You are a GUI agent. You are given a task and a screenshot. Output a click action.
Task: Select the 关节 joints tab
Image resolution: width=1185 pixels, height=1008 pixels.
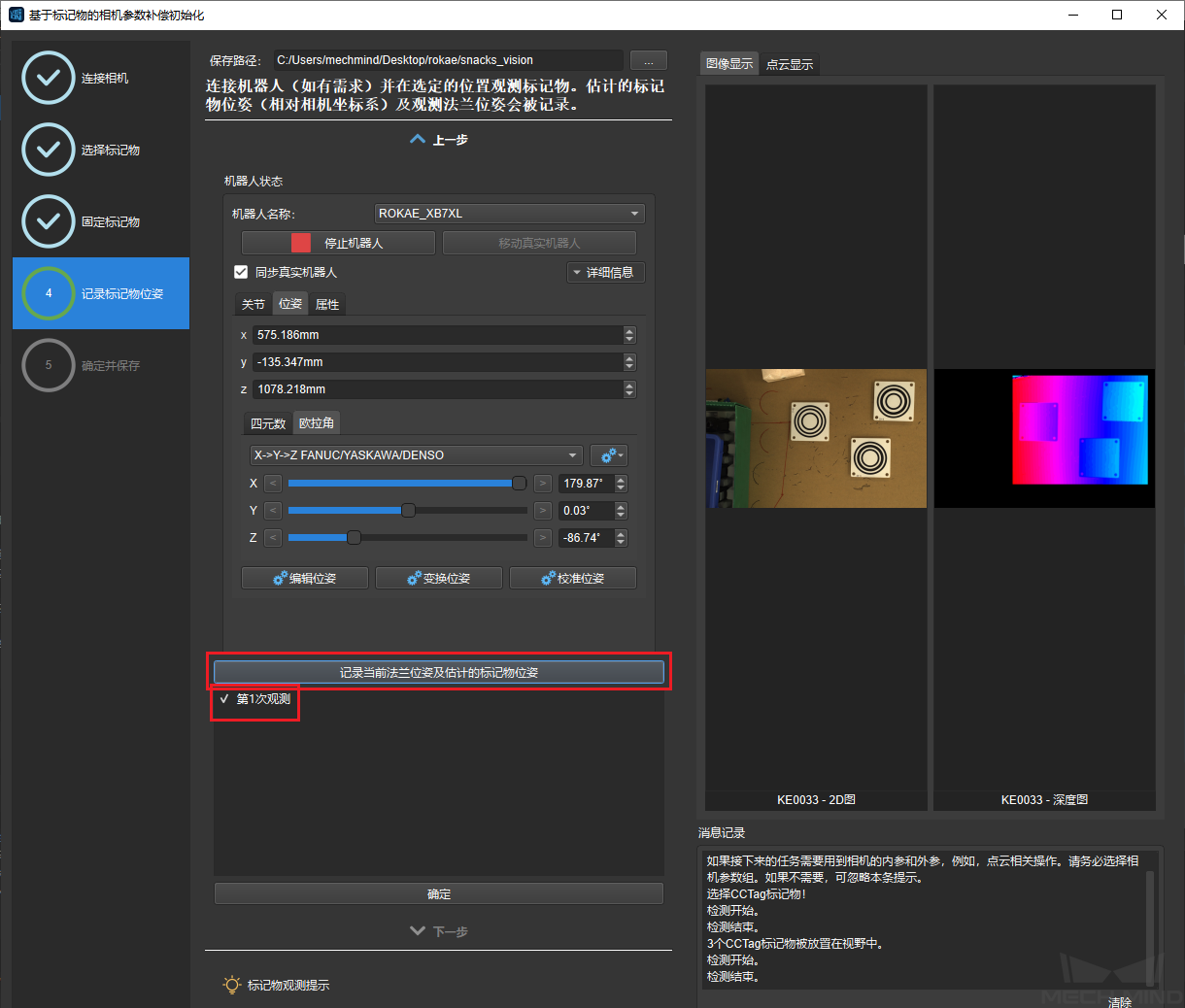[x=253, y=304]
